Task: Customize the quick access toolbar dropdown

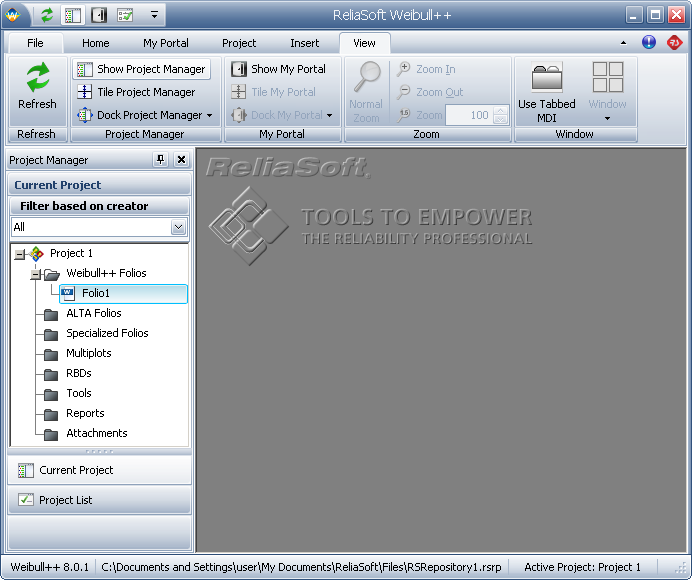Action: (x=154, y=15)
